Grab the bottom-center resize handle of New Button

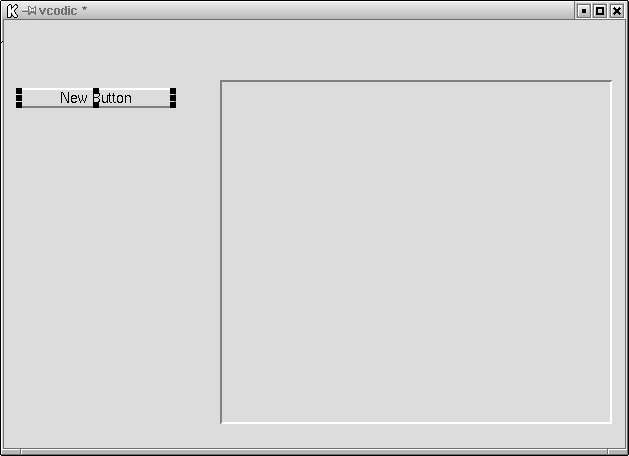[x=96, y=105]
